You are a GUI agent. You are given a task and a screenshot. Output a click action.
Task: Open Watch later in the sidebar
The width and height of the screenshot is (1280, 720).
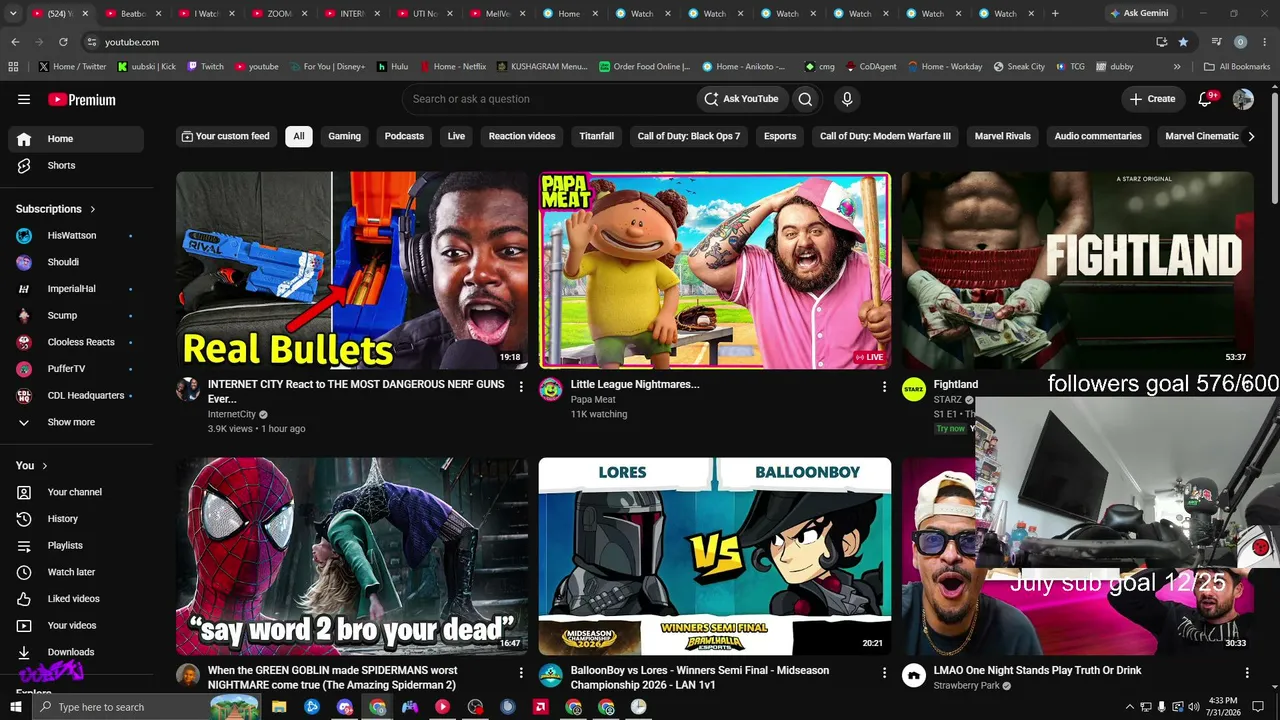point(76,572)
